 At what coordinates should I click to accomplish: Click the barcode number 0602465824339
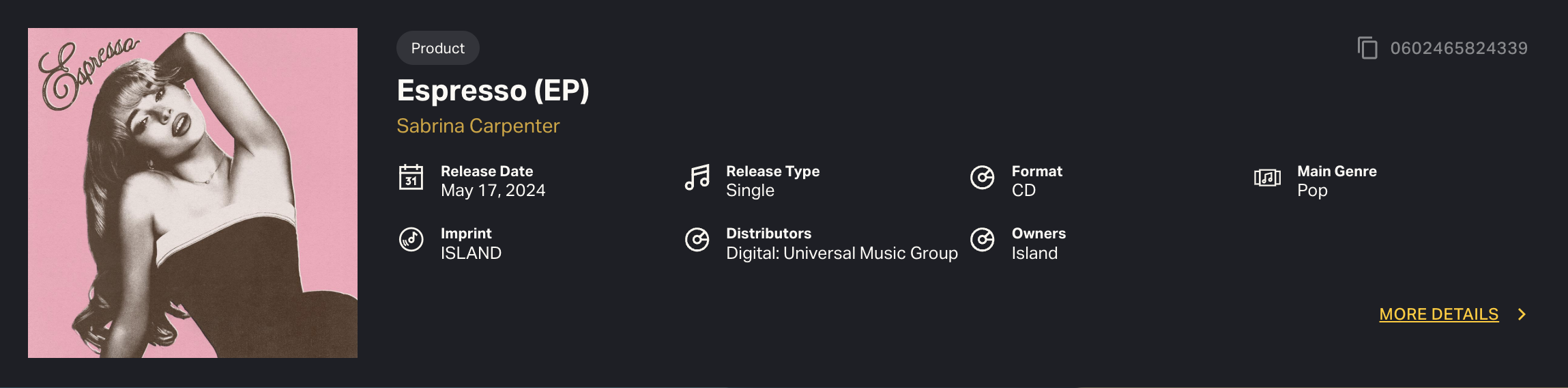[1459, 48]
